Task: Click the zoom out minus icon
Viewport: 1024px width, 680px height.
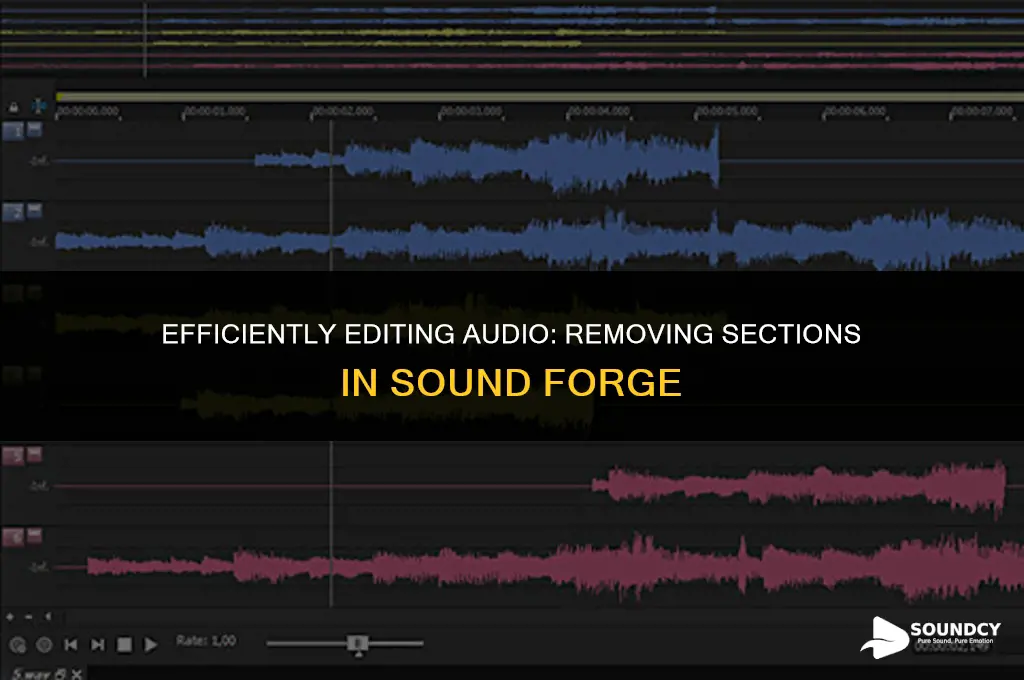Action: (x=29, y=617)
